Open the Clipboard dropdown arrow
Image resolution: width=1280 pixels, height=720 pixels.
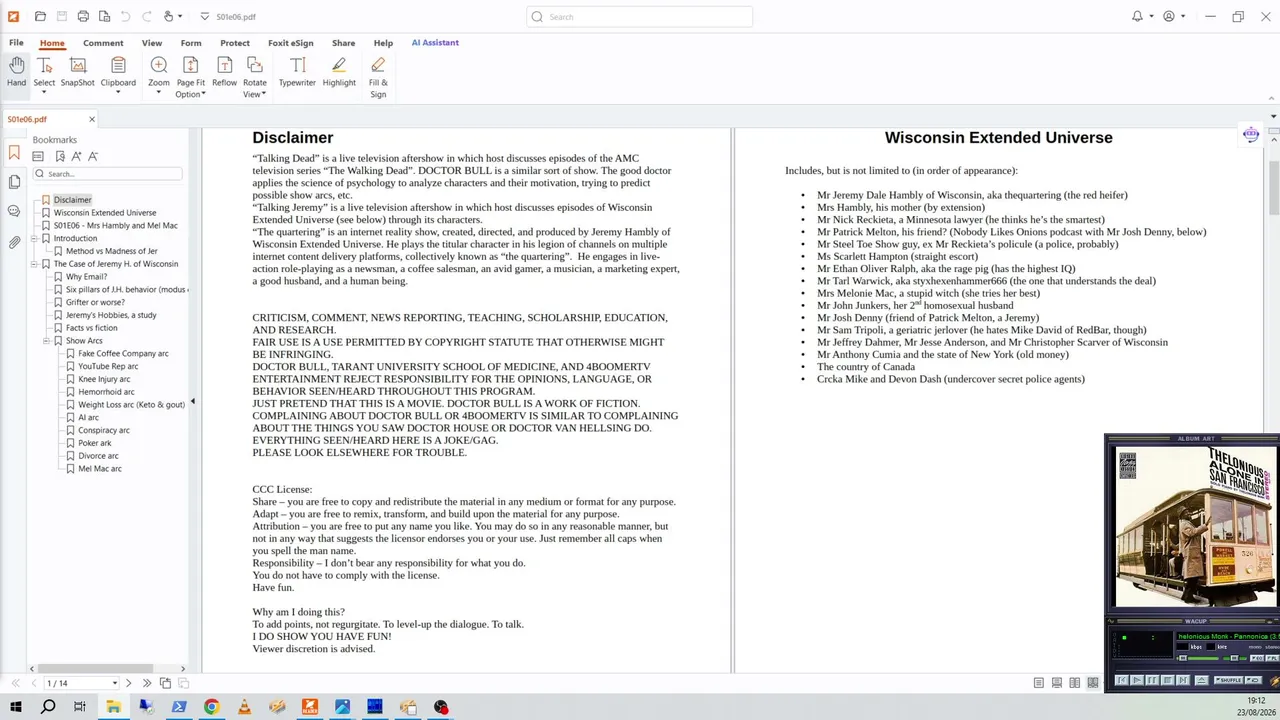pos(118,93)
